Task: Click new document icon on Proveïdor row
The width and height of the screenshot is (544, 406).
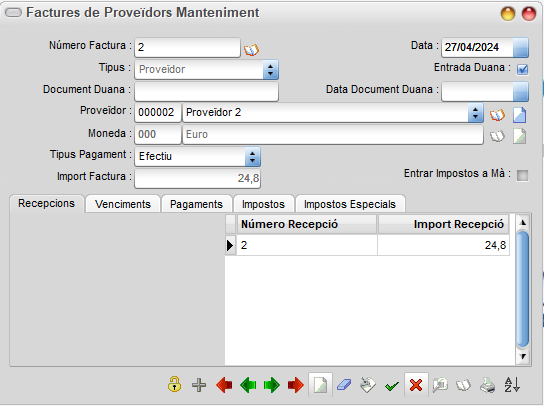Action: point(519,115)
